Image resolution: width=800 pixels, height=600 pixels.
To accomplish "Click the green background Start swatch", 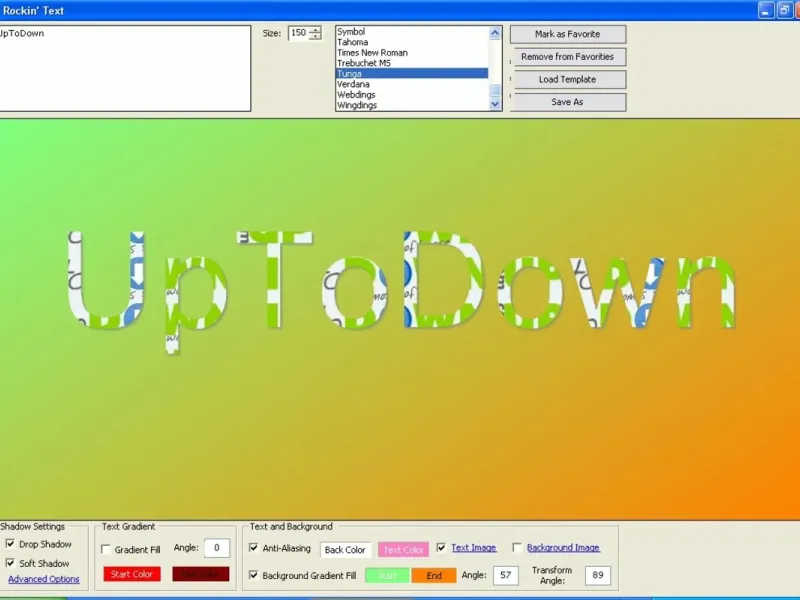I will [387, 576].
